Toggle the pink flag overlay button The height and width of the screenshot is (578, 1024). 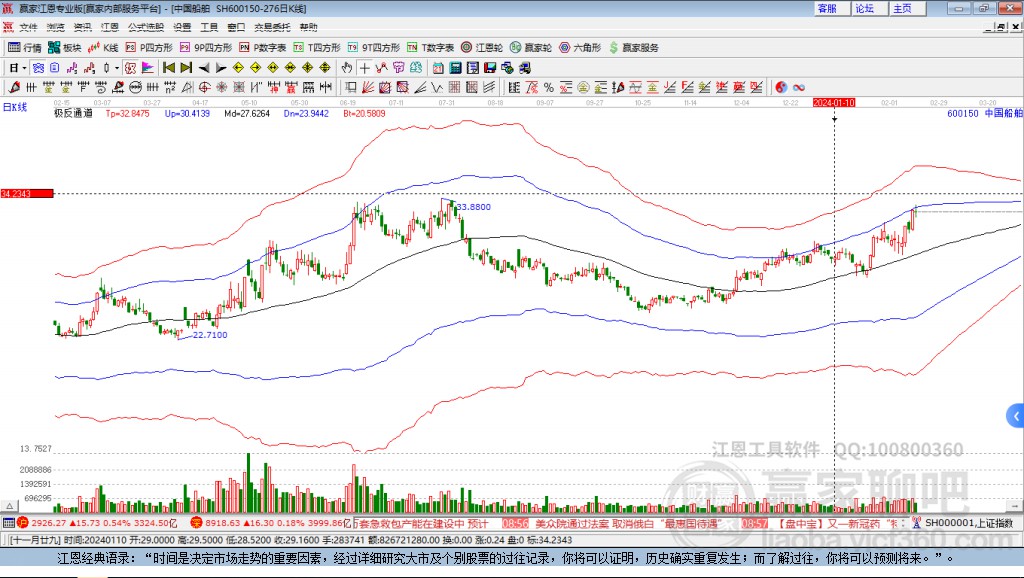(148, 68)
